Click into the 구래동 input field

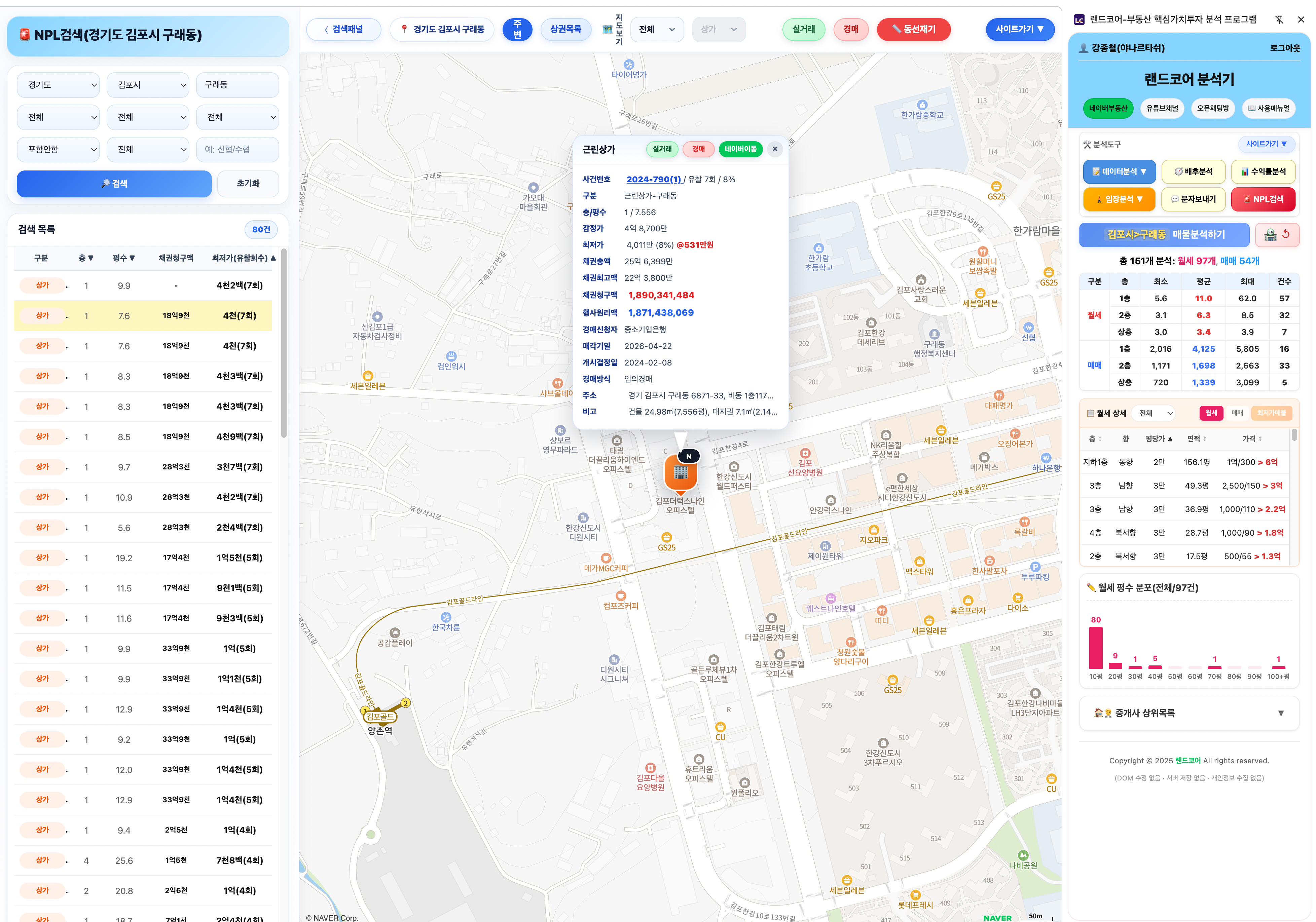click(237, 85)
